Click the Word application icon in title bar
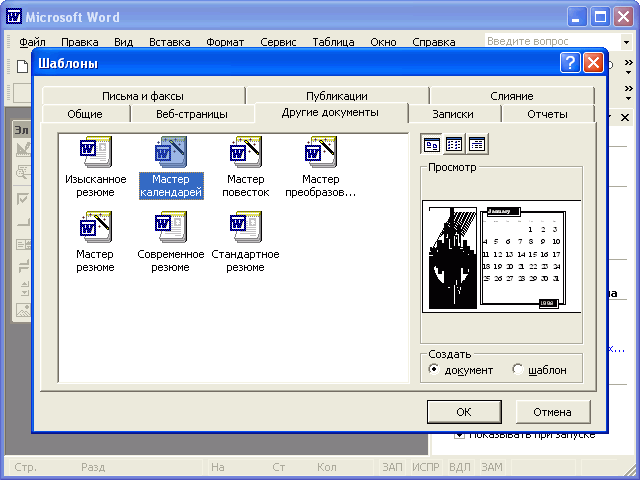Screen dimensions: 640x480 13,17
